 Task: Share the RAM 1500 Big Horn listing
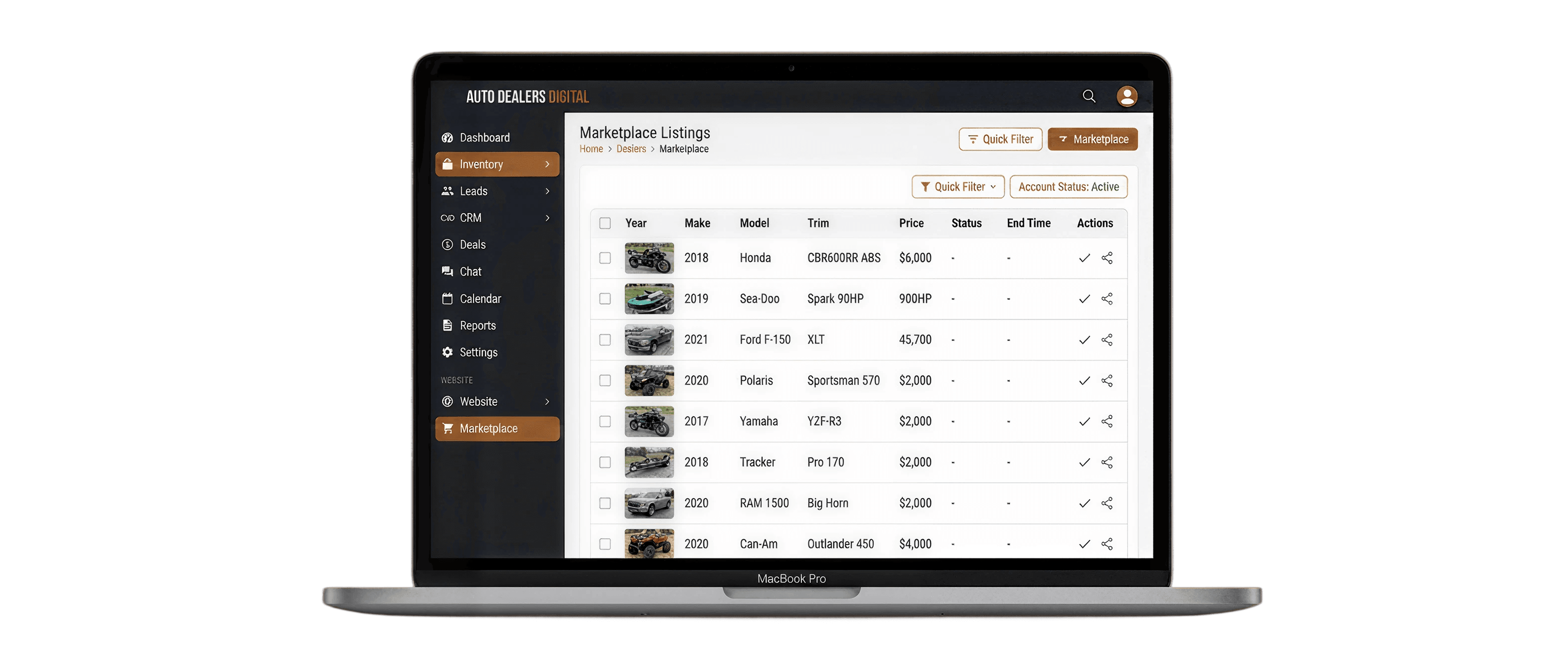(x=1107, y=503)
